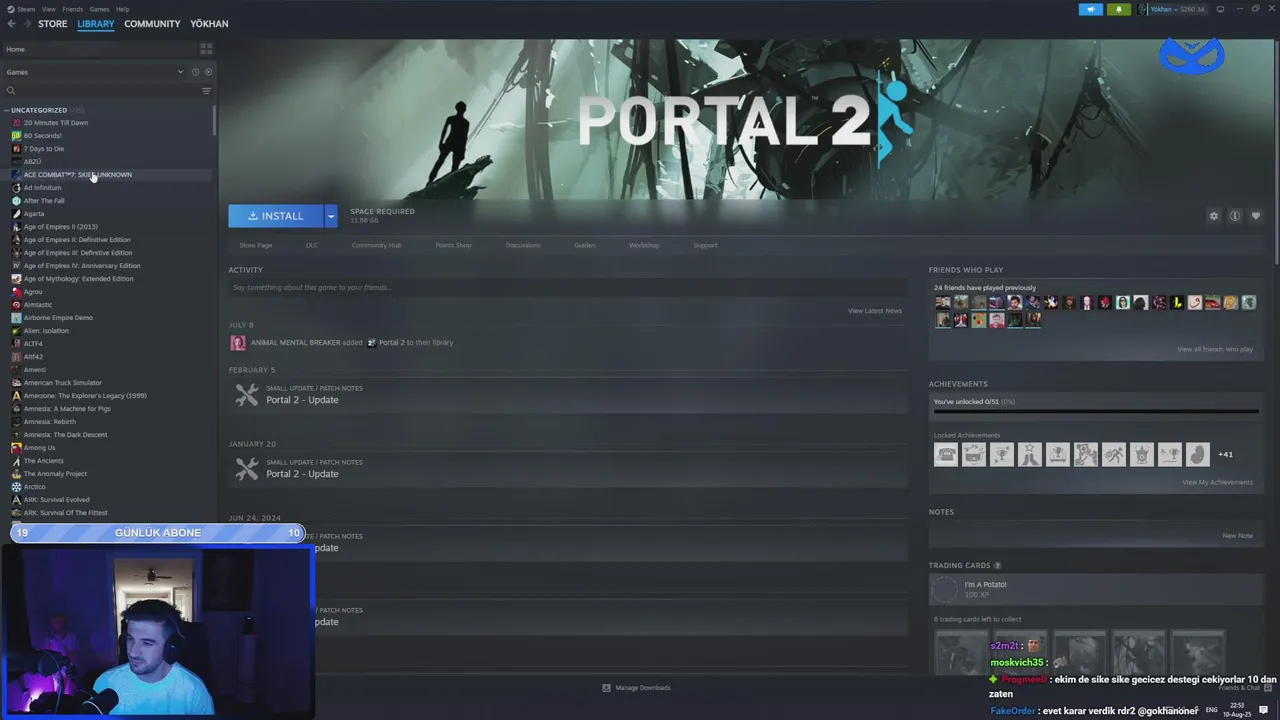This screenshot has width=1280, height=720.
Task: Switch to Big Picture monitor icon
Action: coord(1220,9)
